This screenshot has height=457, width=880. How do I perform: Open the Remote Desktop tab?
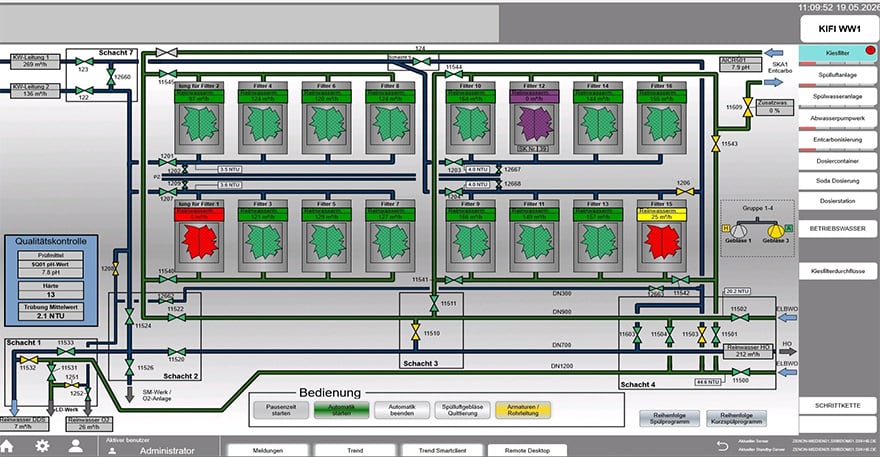[x=528, y=450]
